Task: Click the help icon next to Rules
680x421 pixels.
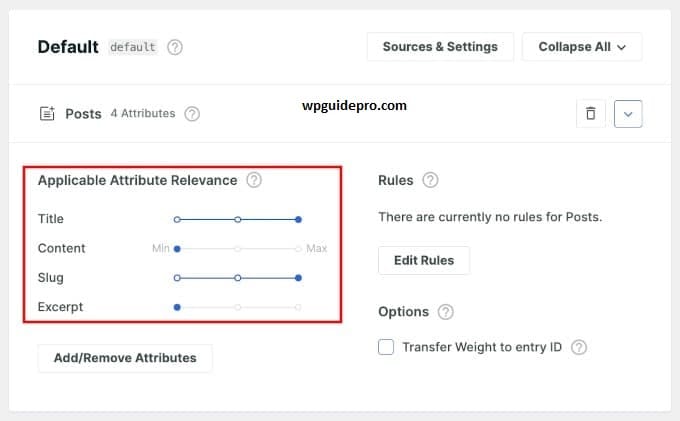Action: point(430,181)
